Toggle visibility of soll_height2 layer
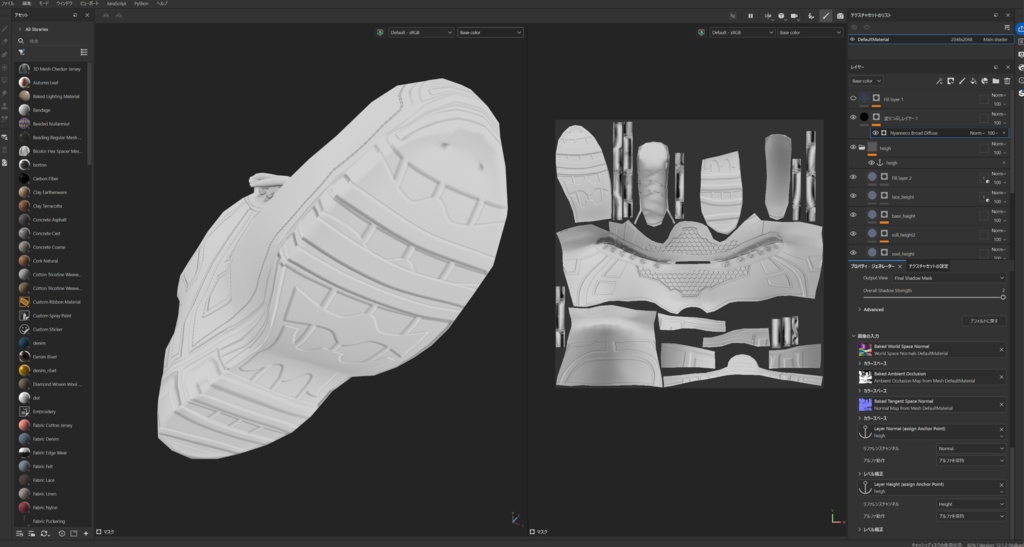Viewport: 1024px width, 547px height. pos(853,234)
